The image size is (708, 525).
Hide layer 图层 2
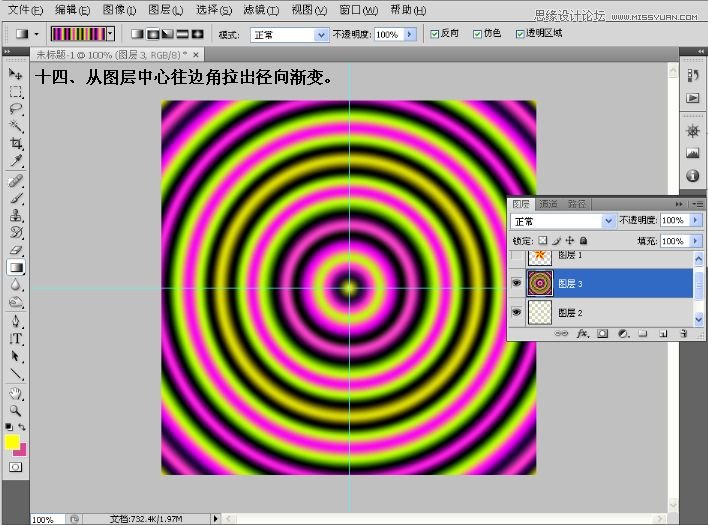516,312
